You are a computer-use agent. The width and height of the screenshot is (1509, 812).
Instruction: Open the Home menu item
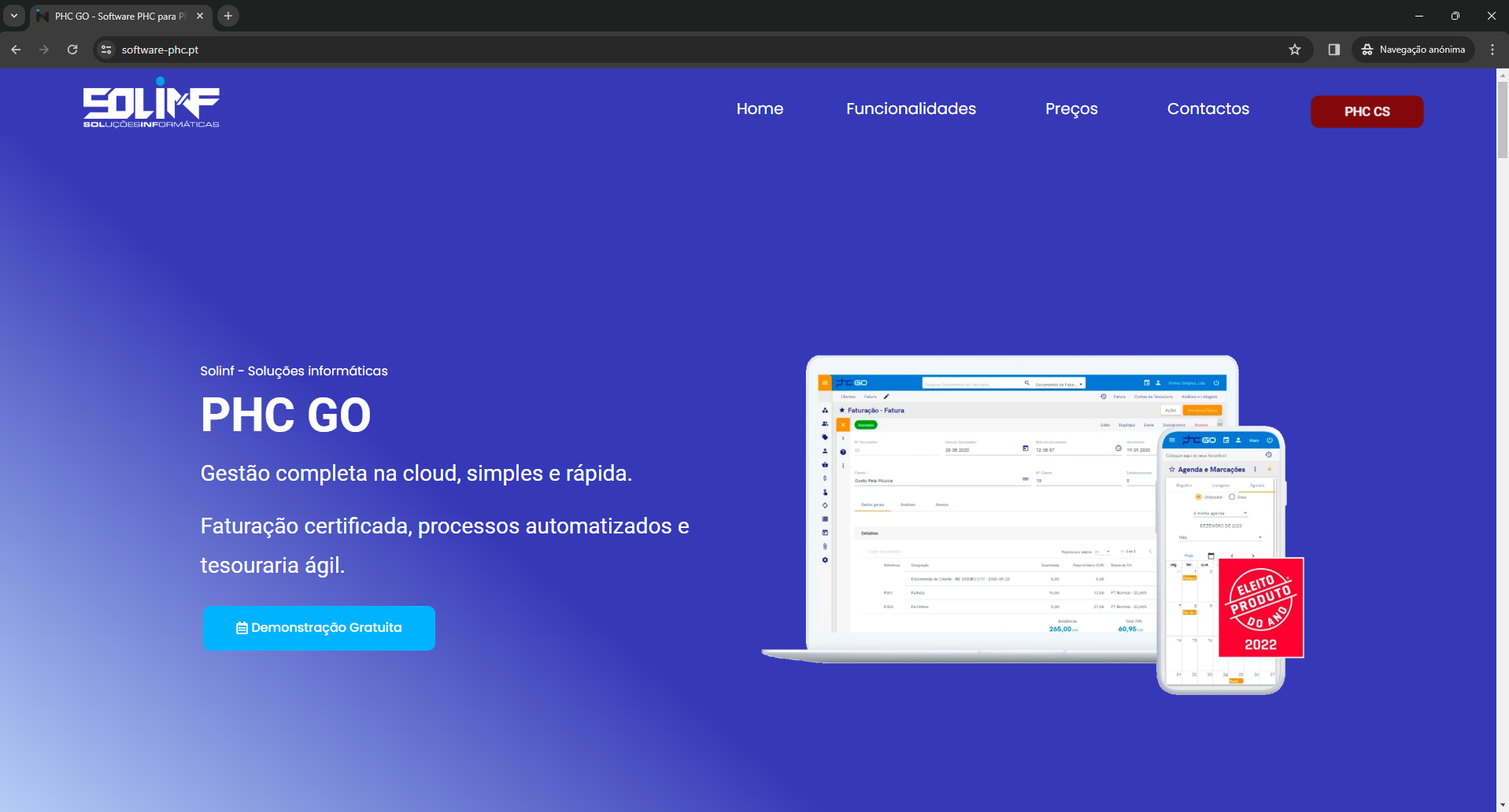[x=760, y=109]
